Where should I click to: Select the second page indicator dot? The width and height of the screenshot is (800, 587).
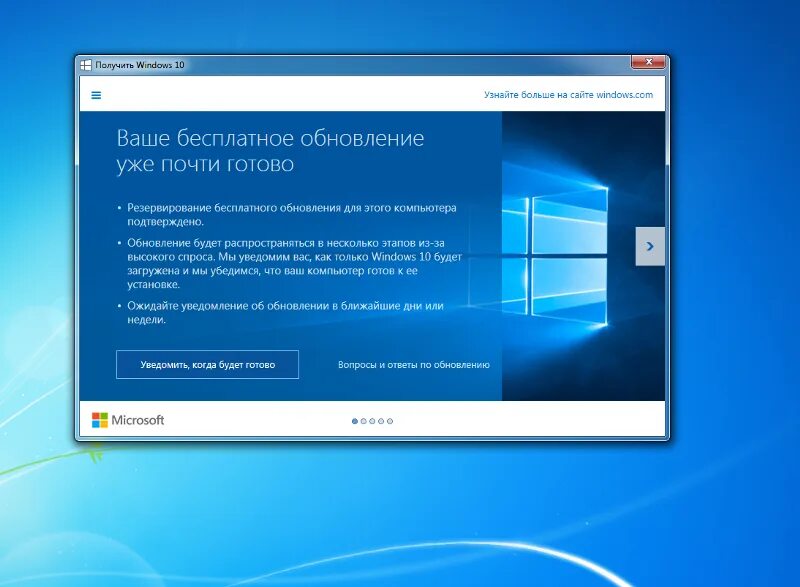364,421
